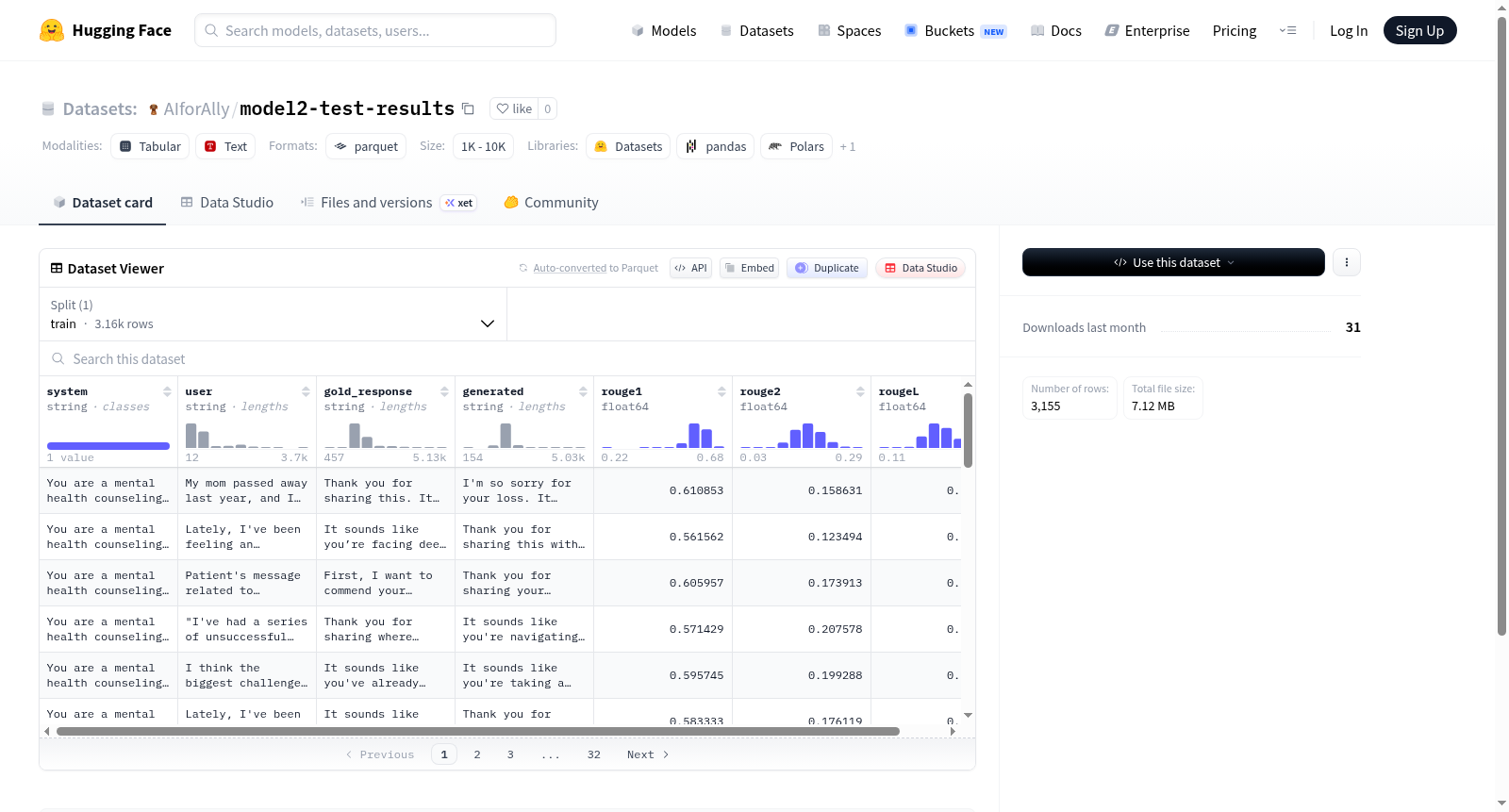The image size is (1509, 812).
Task: Click the API button
Action: pos(690,268)
